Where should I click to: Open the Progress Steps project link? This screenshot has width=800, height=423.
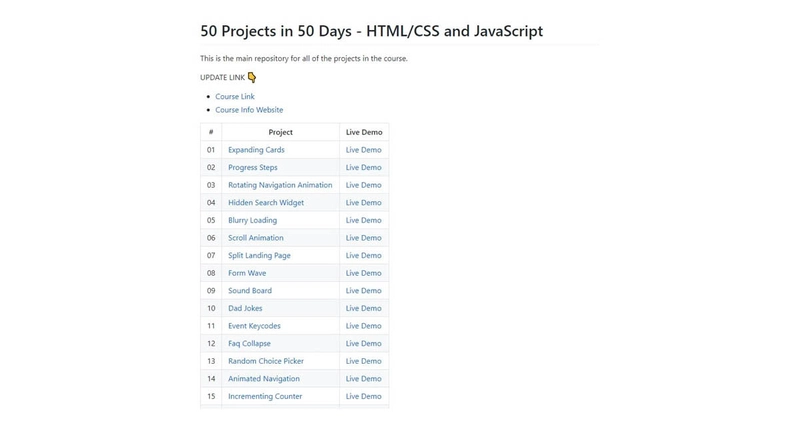(x=253, y=167)
